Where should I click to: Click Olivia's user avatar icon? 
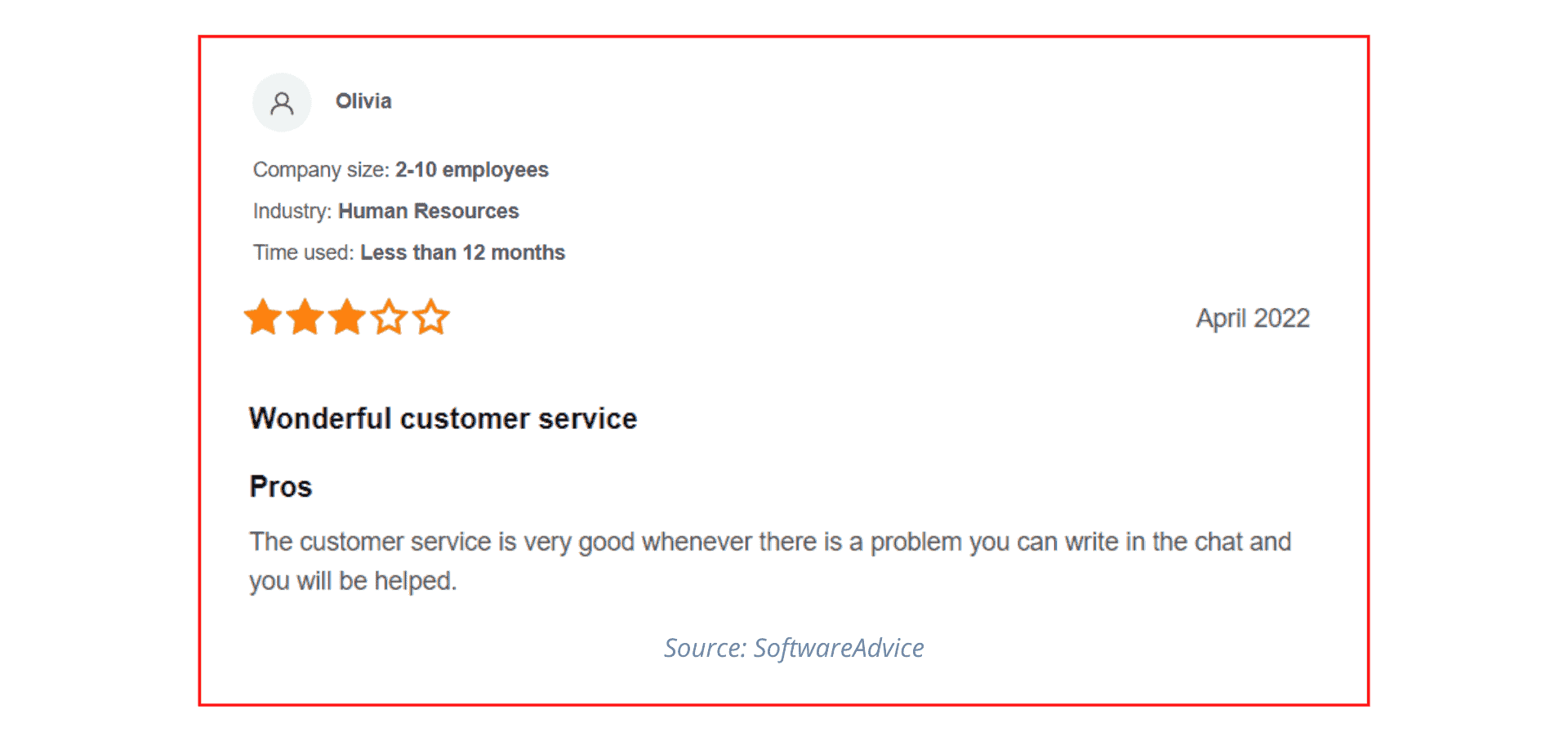pyautogui.click(x=282, y=103)
